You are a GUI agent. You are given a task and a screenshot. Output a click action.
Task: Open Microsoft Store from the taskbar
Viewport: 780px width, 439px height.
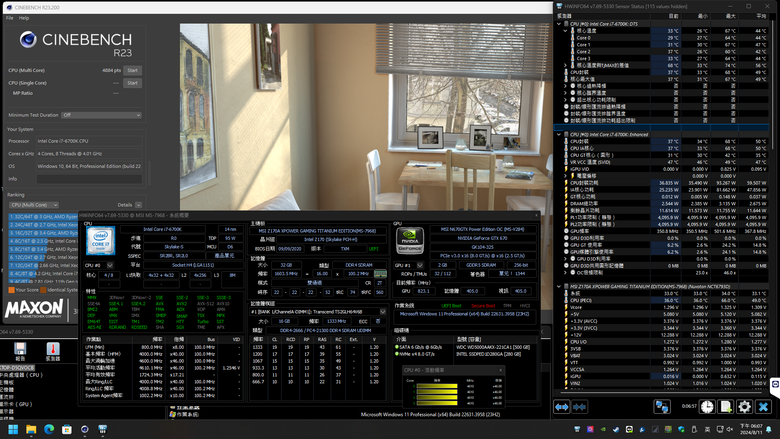point(67,429)
